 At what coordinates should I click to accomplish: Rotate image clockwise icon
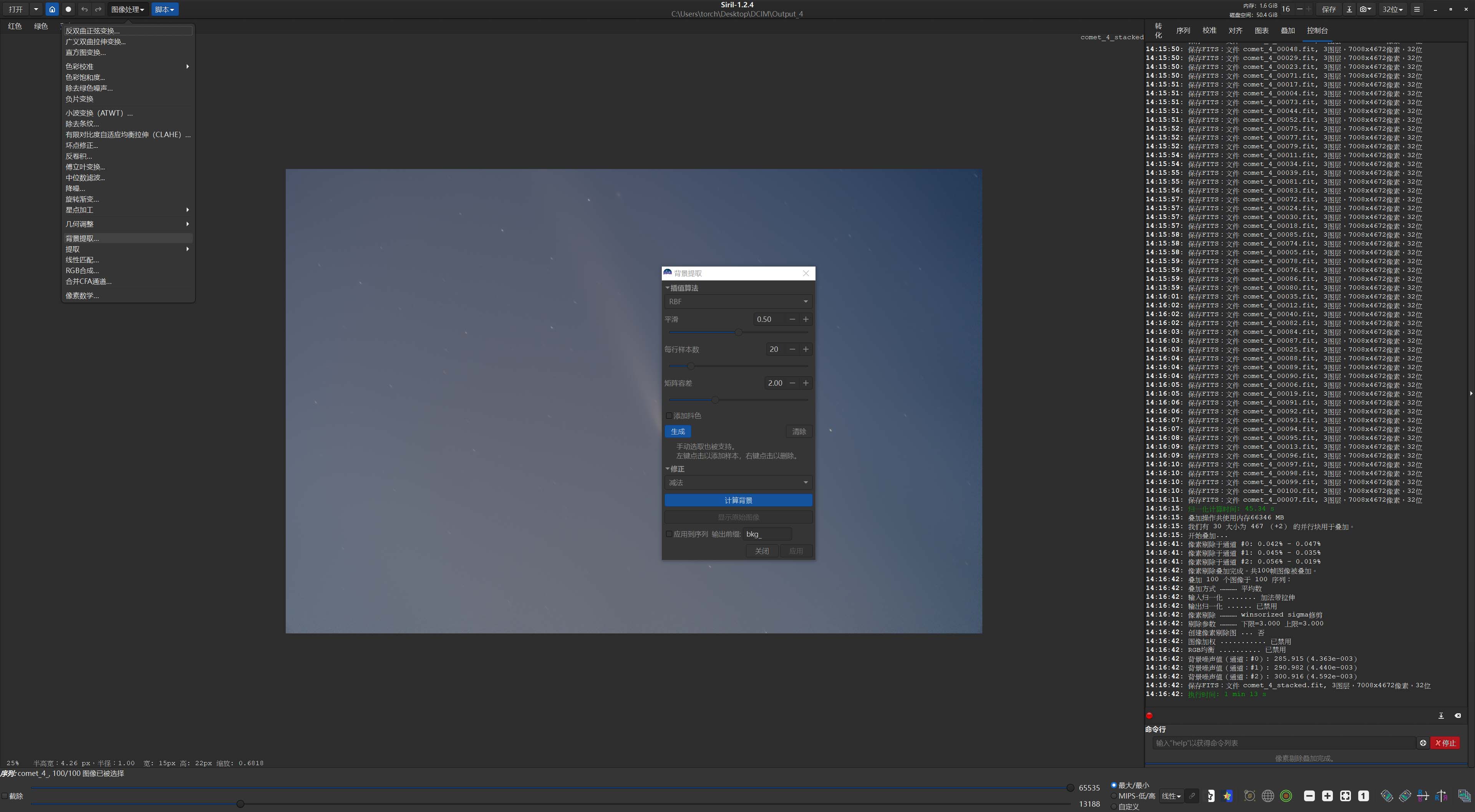coord(1405,796)
